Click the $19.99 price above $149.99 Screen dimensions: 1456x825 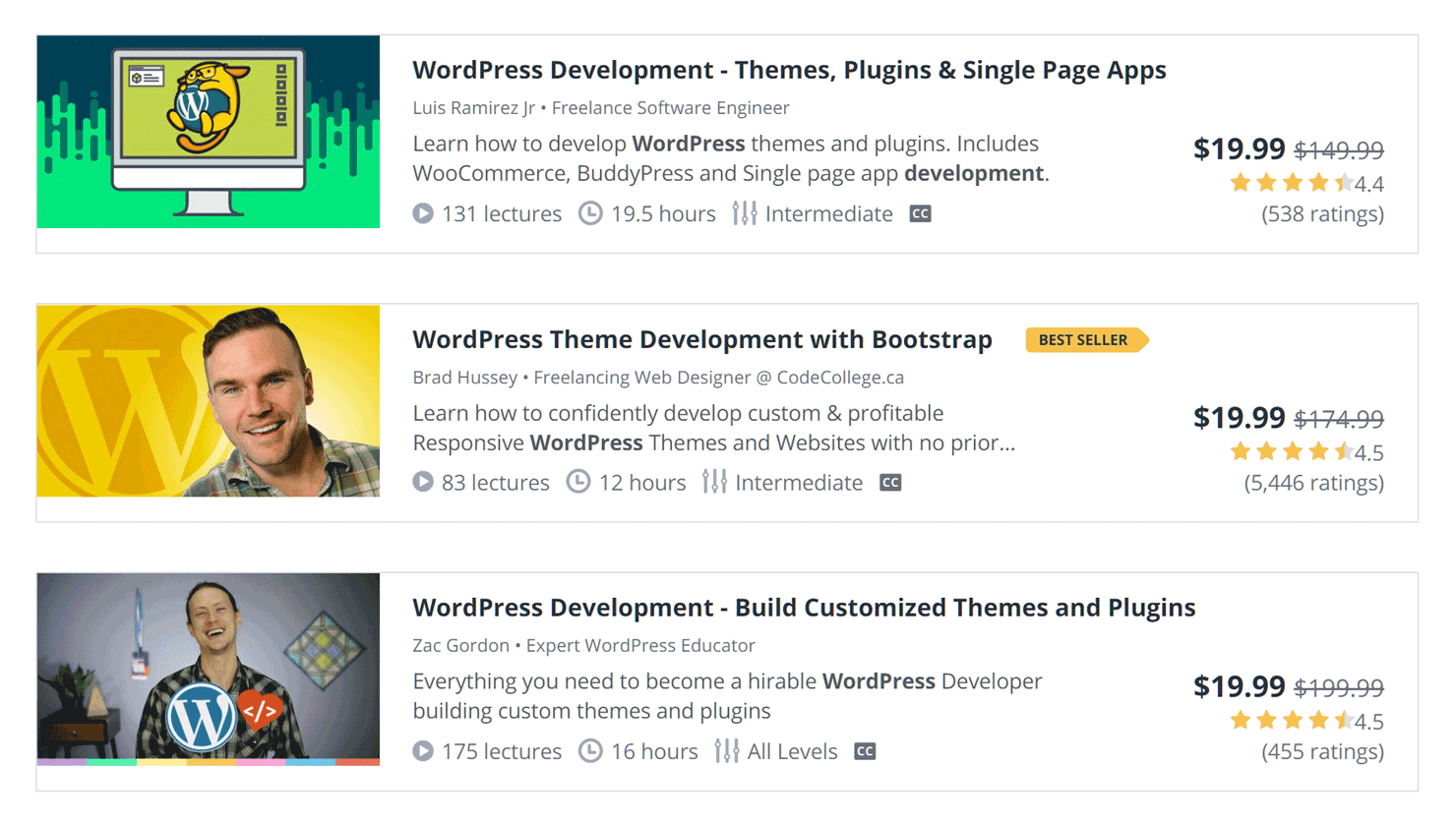pyautogui.click(x=1239, y=148)
